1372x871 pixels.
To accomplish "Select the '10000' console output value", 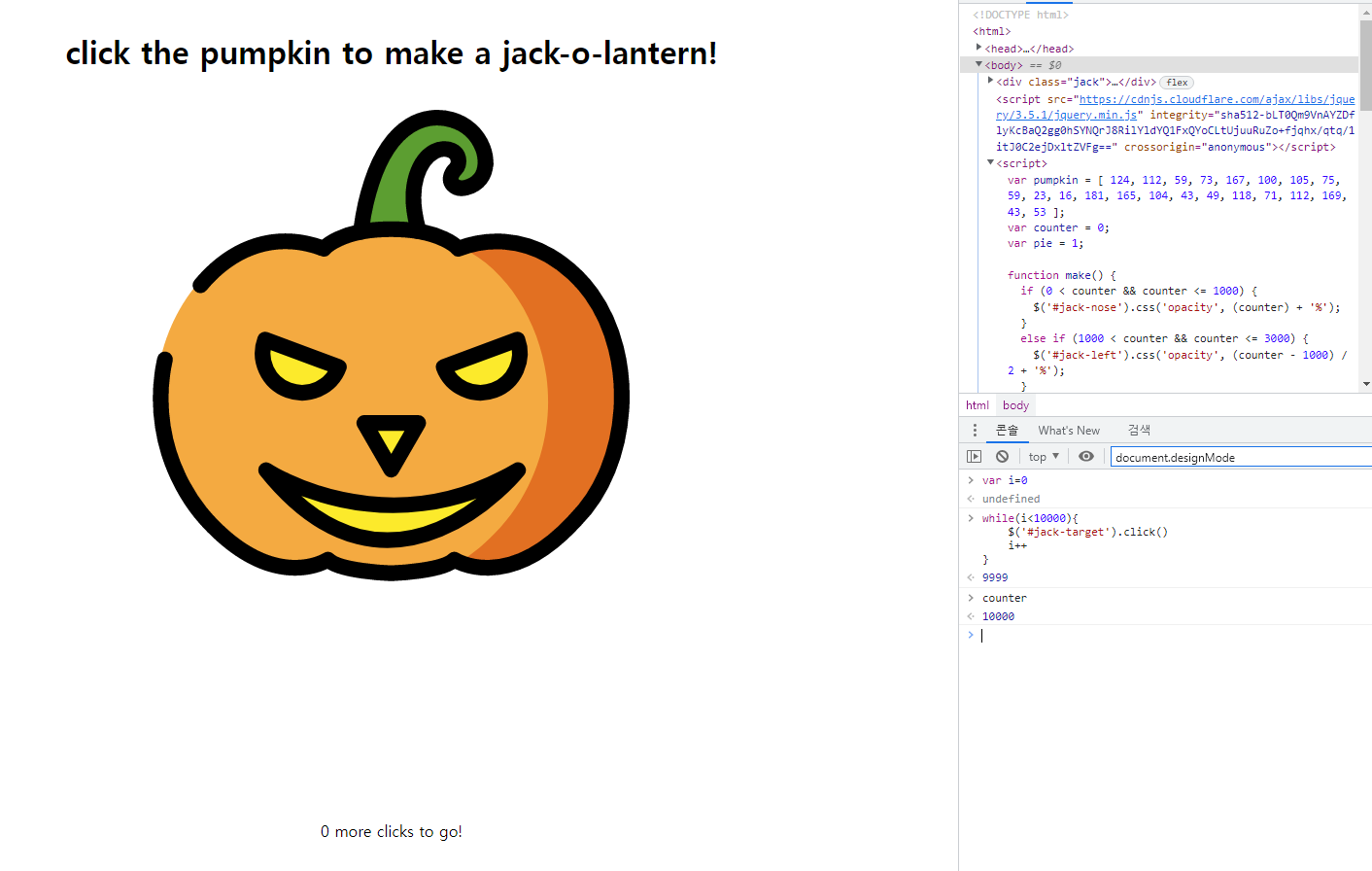I will tap(998, 616).
